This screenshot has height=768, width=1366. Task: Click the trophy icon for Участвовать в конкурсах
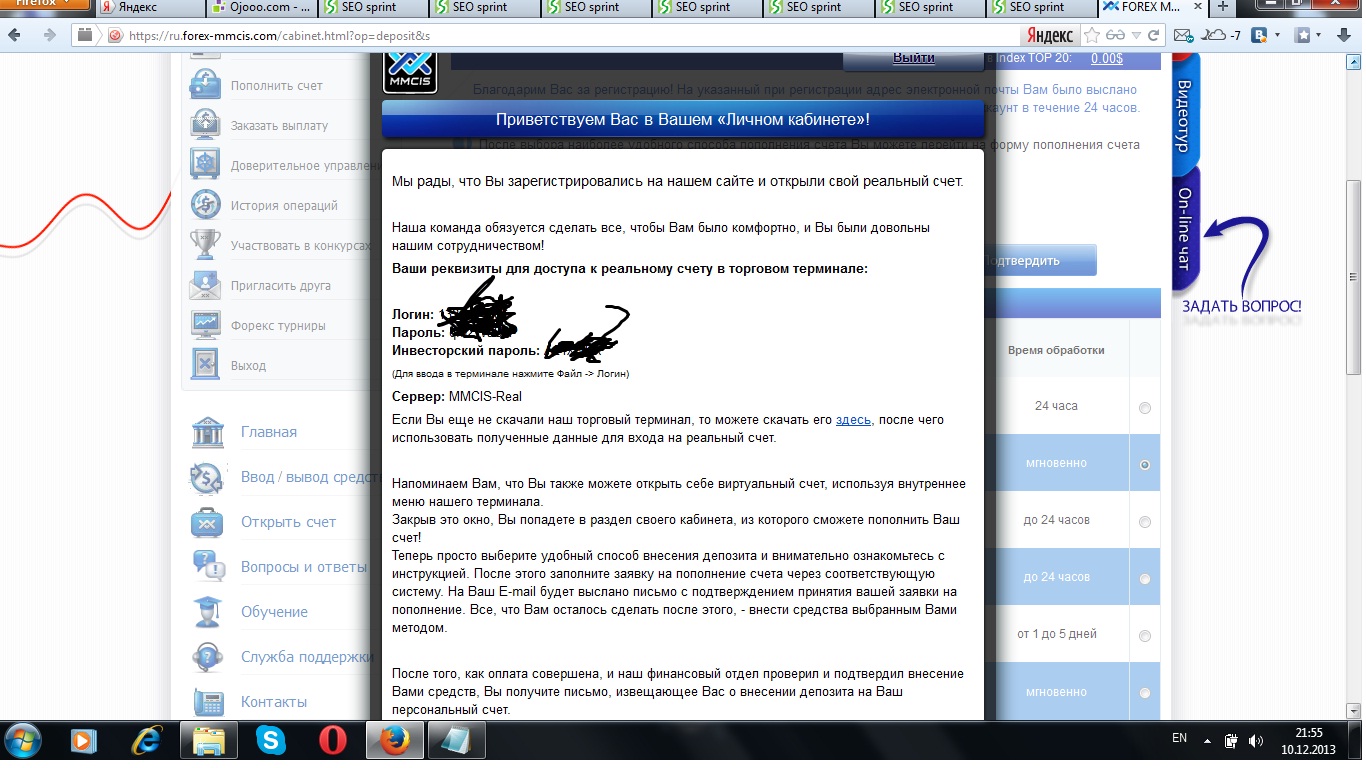(x=205, y=245)
